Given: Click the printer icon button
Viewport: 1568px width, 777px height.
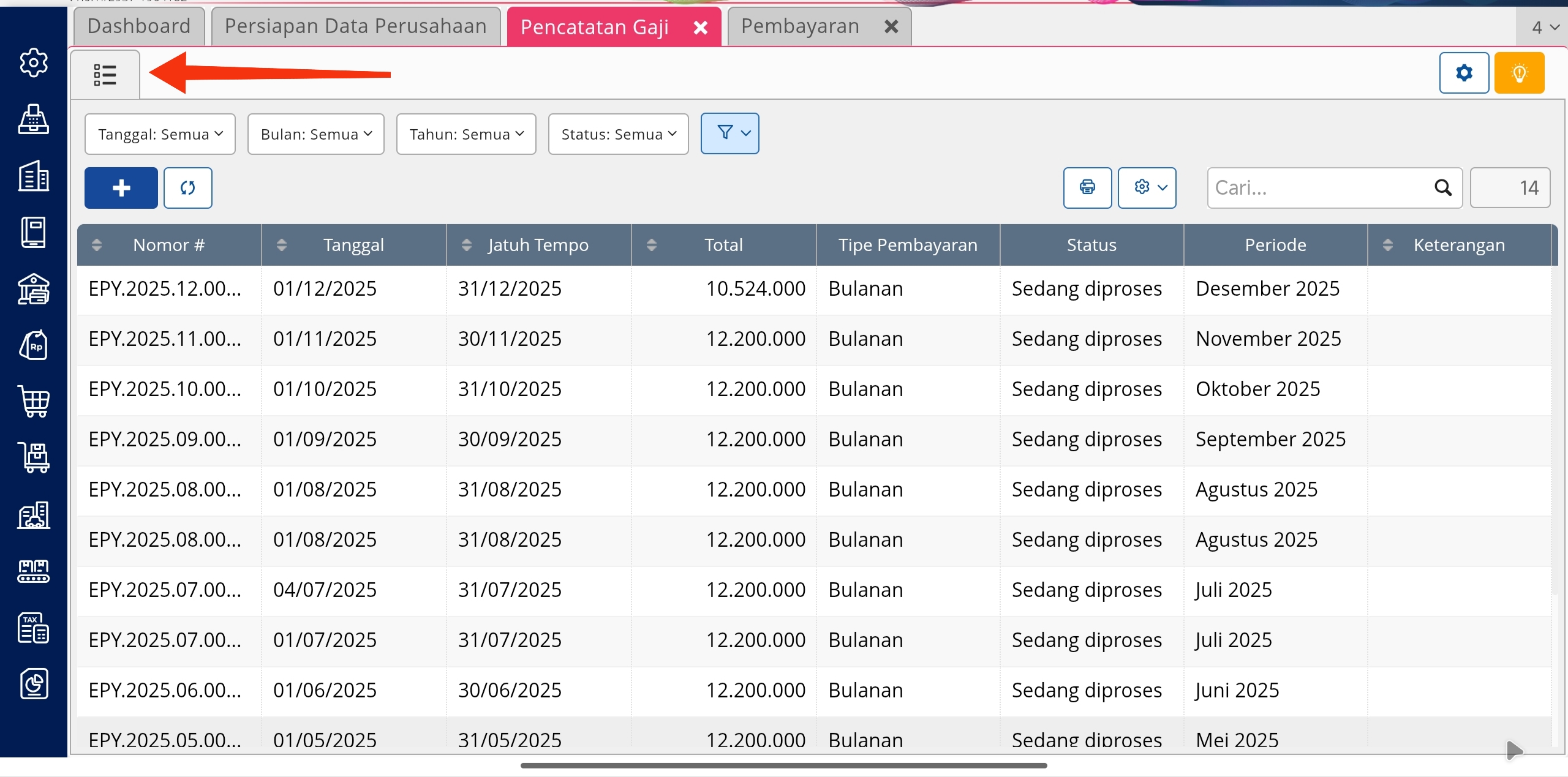Looking at the screenshot, I should coord(1087,187).
